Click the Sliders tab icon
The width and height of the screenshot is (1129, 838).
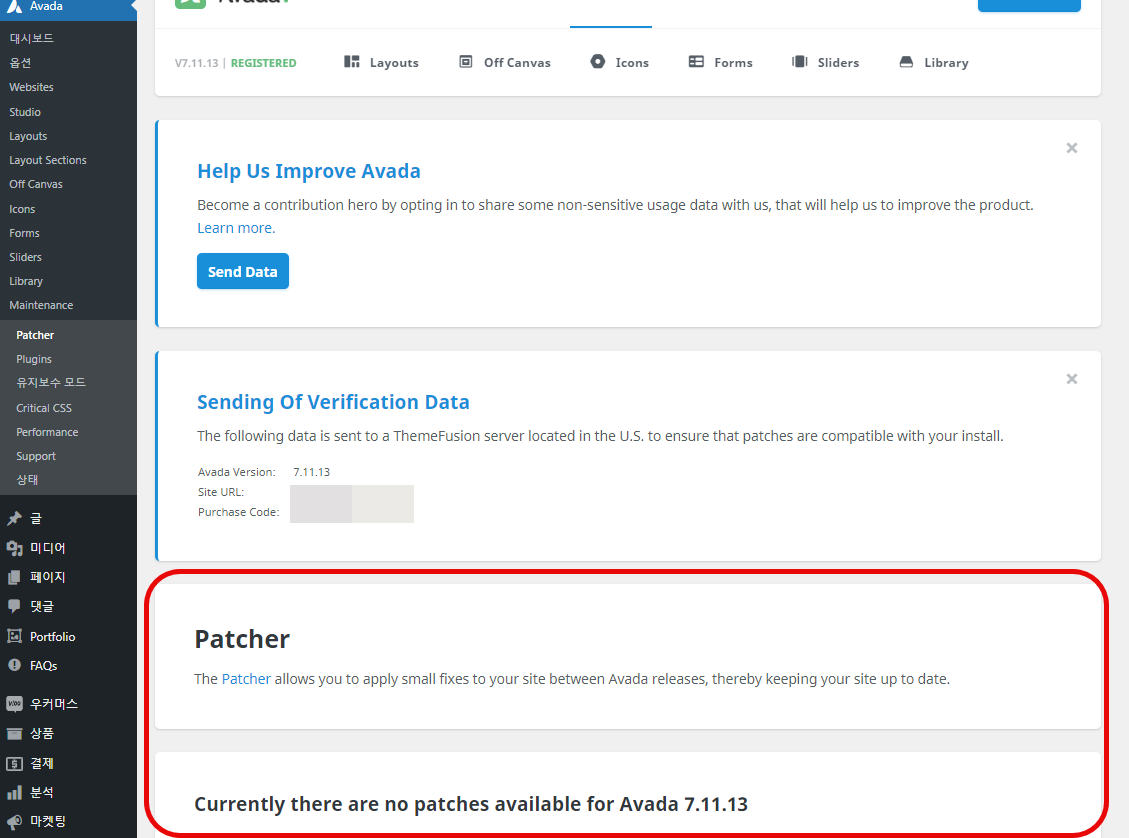pyautogui.click(x=800, y=62)
